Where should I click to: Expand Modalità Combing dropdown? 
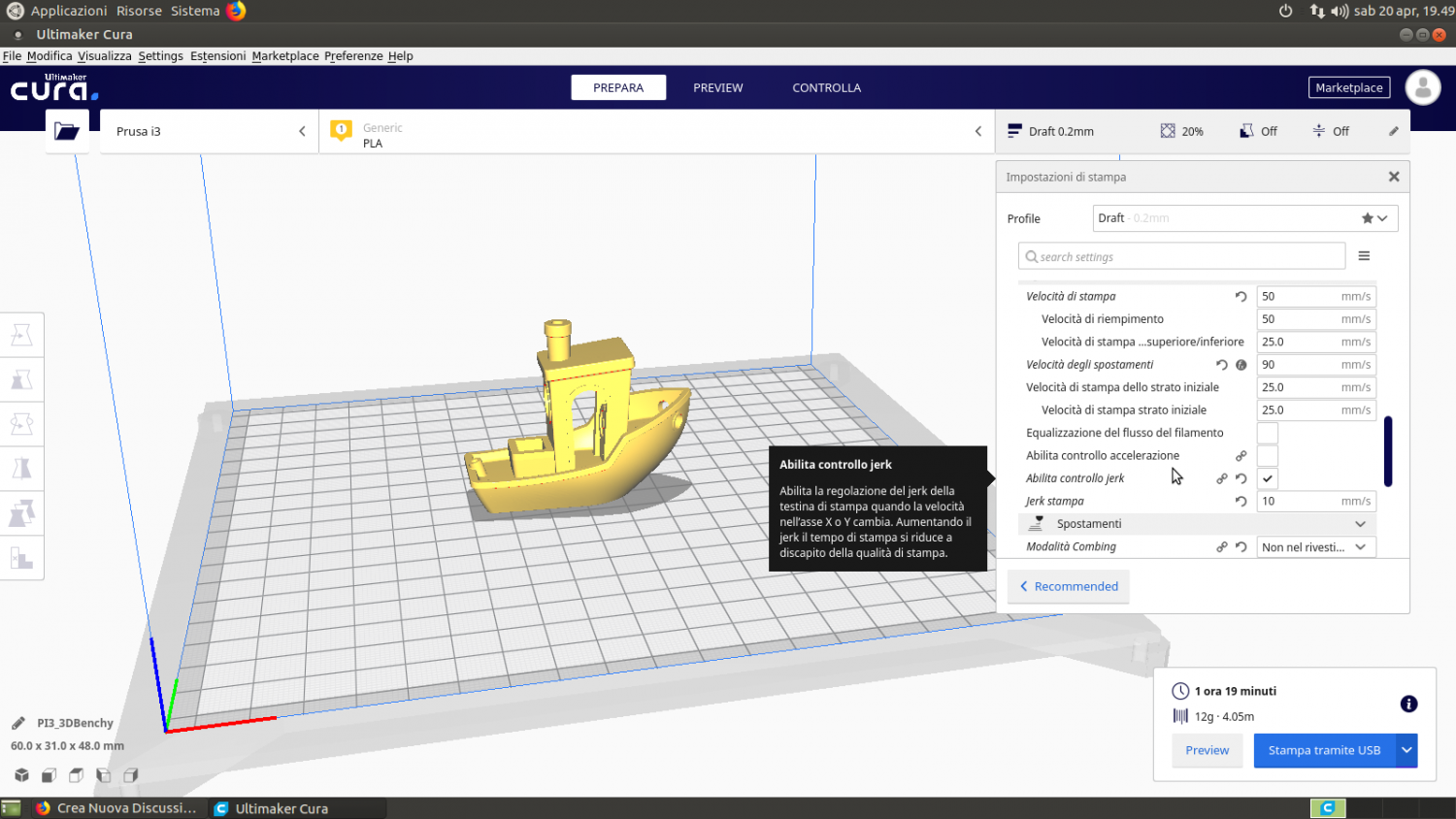1315,547
